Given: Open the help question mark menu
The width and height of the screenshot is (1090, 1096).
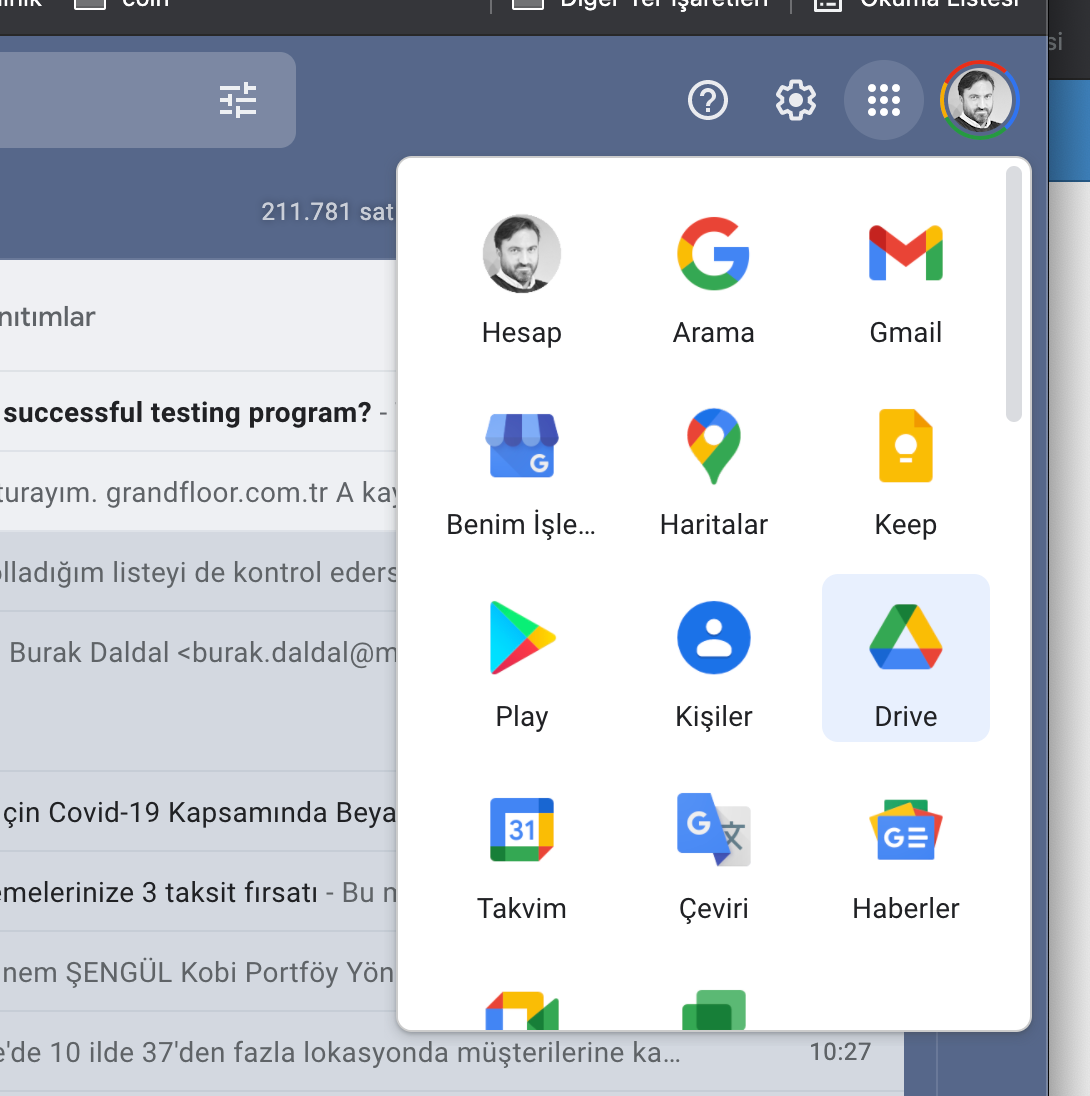Looking at the screenshot, I should 708,100.
